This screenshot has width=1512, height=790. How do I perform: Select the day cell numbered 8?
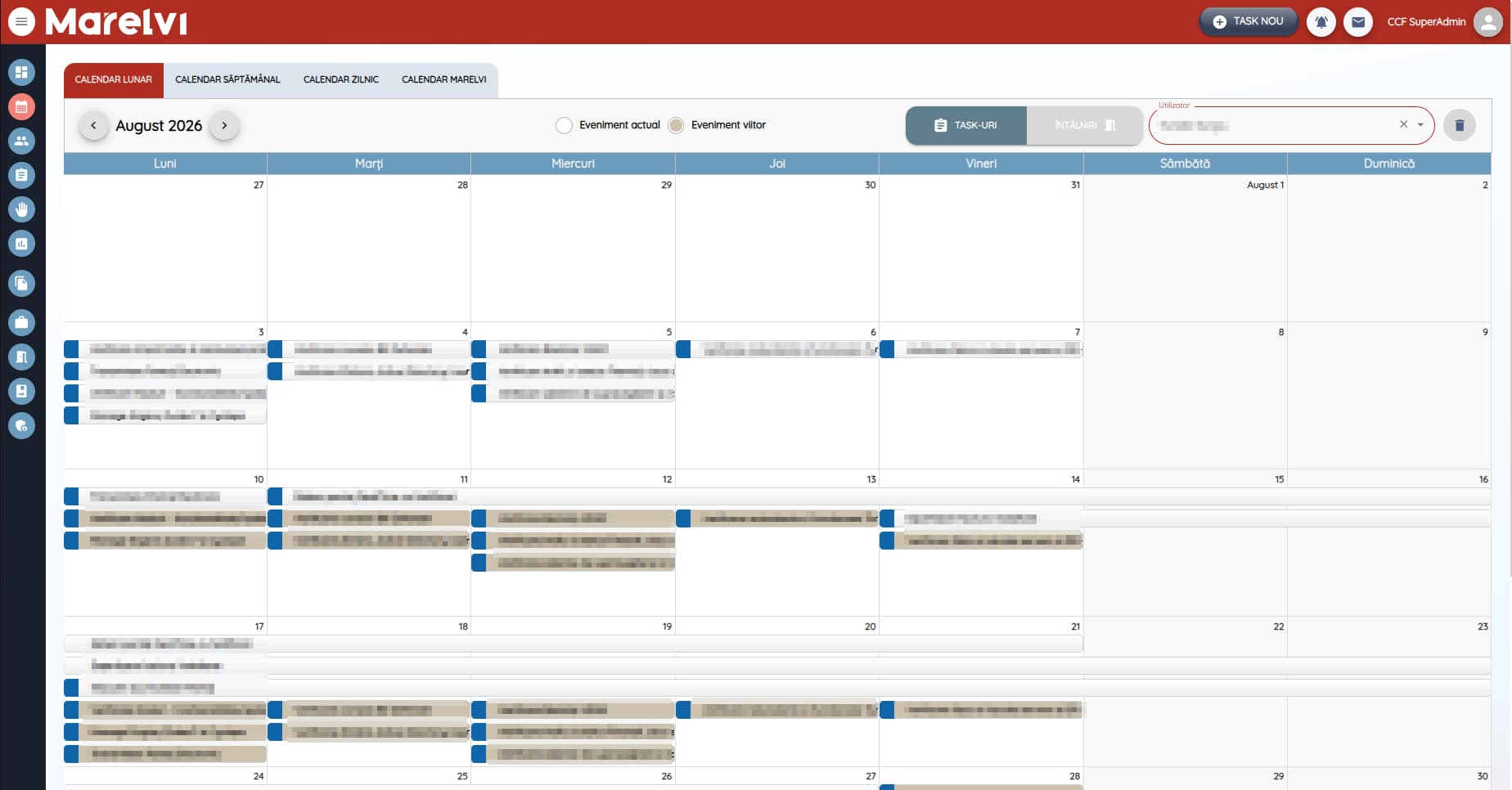[1186, 396]
